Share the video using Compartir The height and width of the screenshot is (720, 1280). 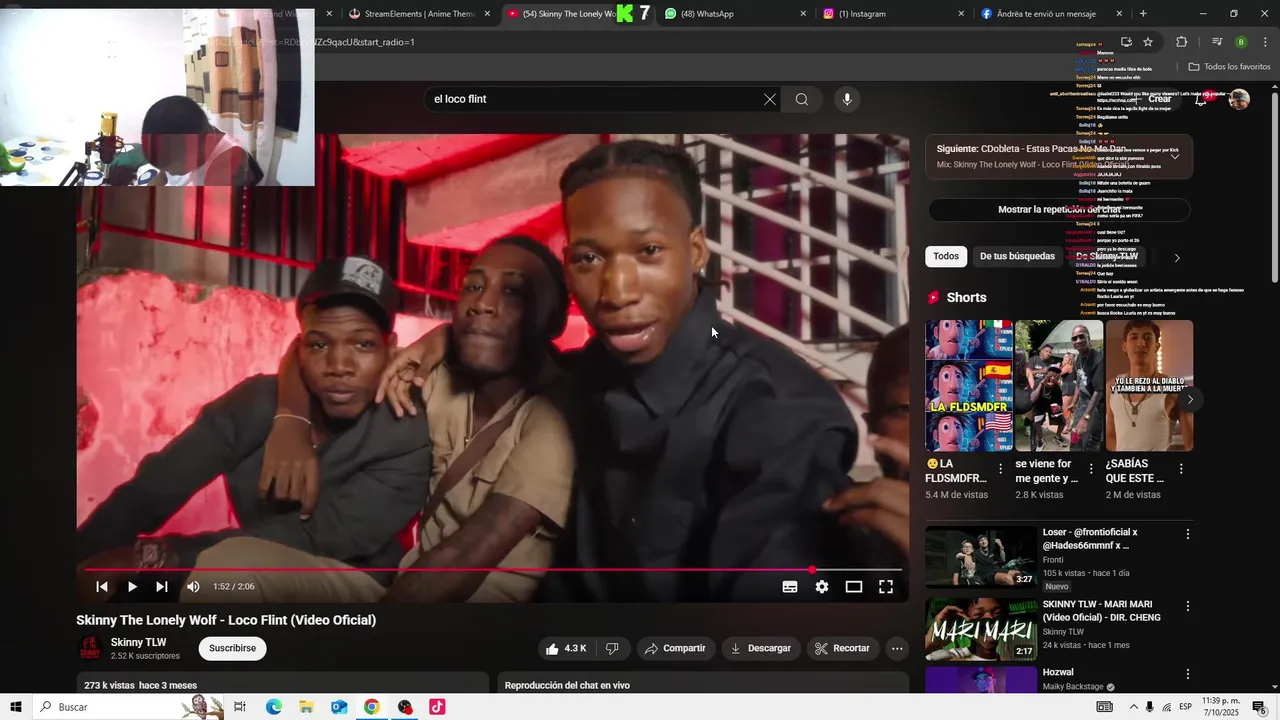[675, 648]
